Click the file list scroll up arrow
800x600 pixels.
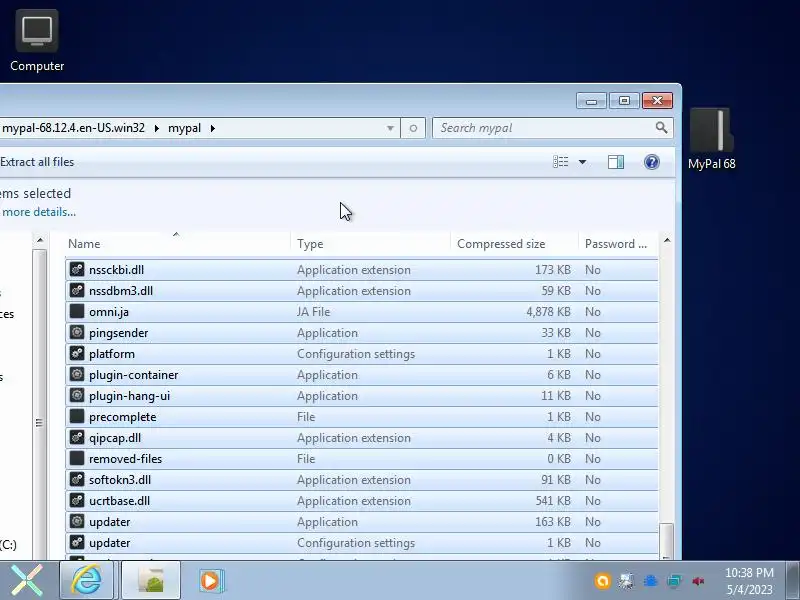(x=667, y=240)
